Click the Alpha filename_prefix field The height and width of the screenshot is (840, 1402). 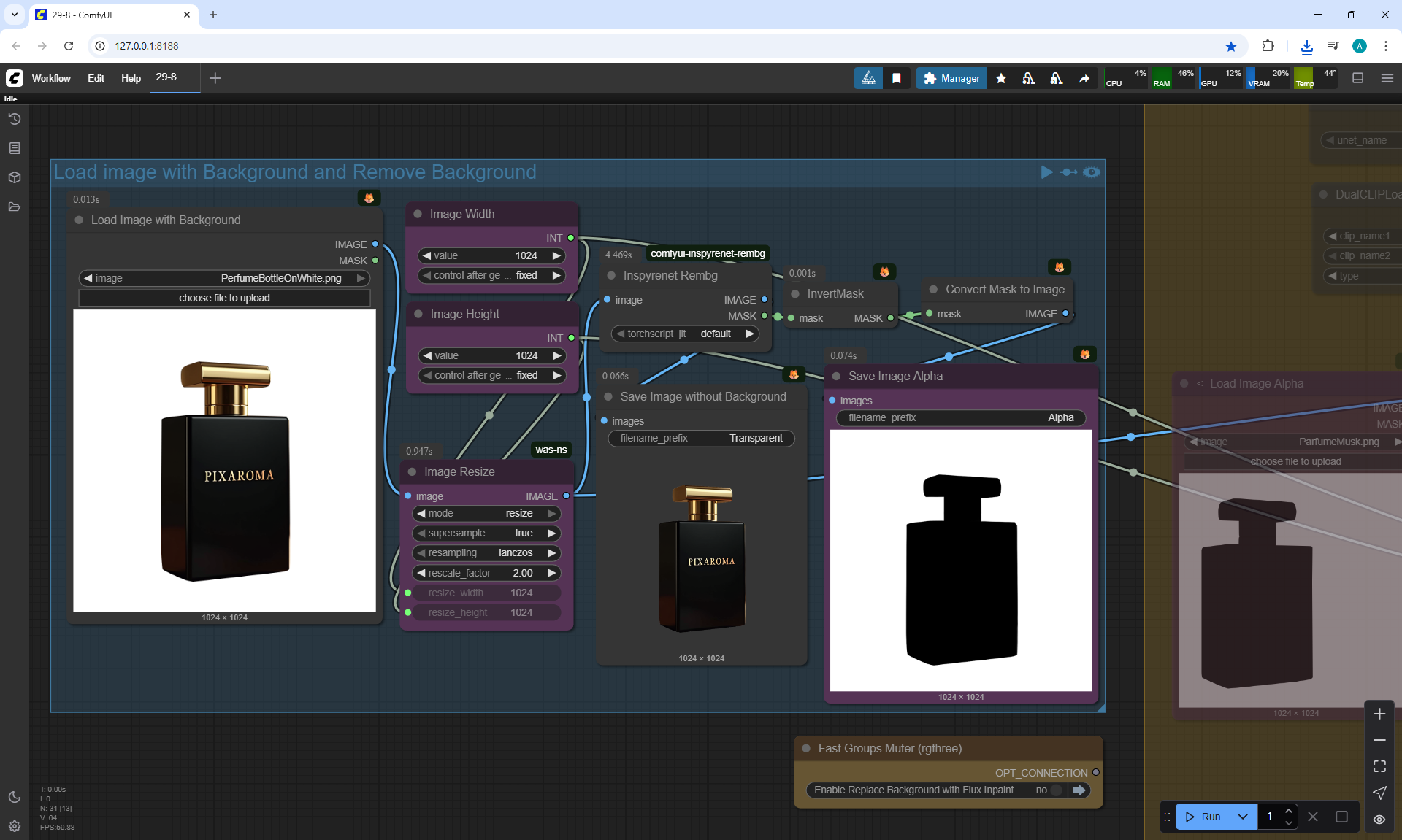pyautogui.click(x=960, y=417)
